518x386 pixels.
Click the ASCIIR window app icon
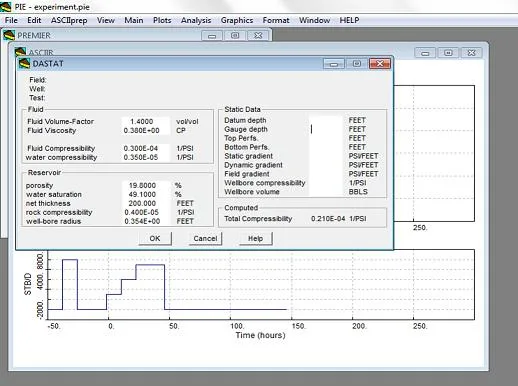[20, 52]
